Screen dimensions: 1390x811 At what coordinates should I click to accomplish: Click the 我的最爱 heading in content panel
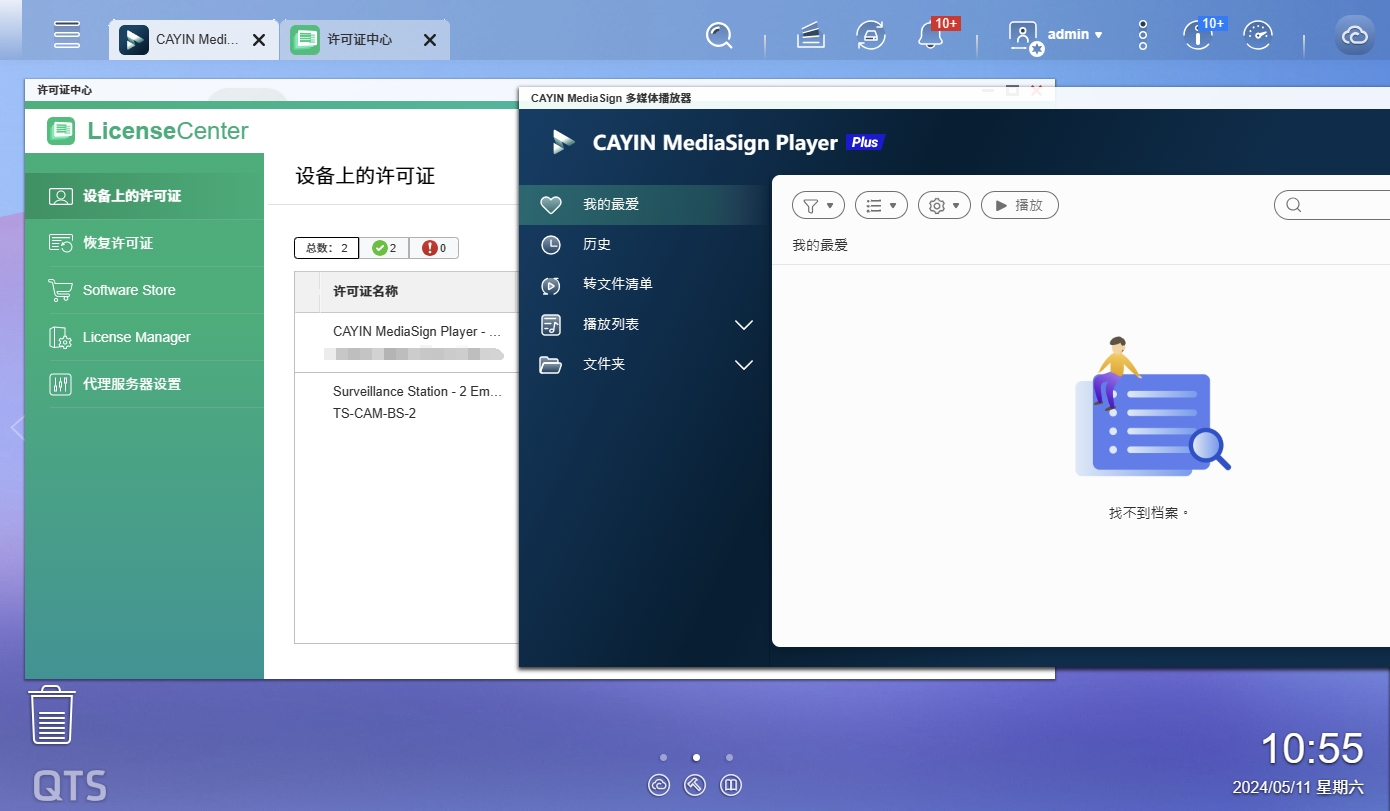tap(820, 245)
